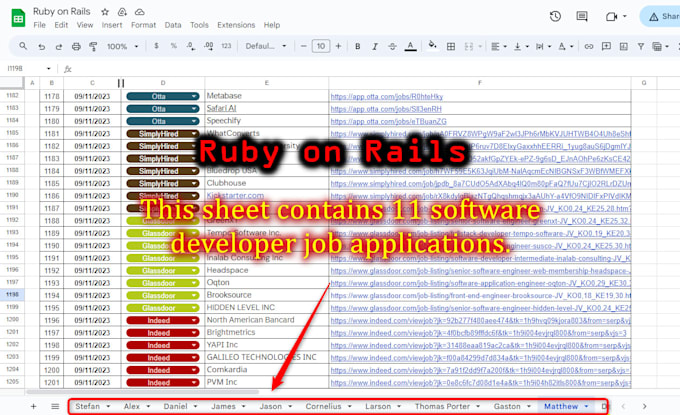
Task: Open horizontal align dropdown
Action: coord(499,46)
